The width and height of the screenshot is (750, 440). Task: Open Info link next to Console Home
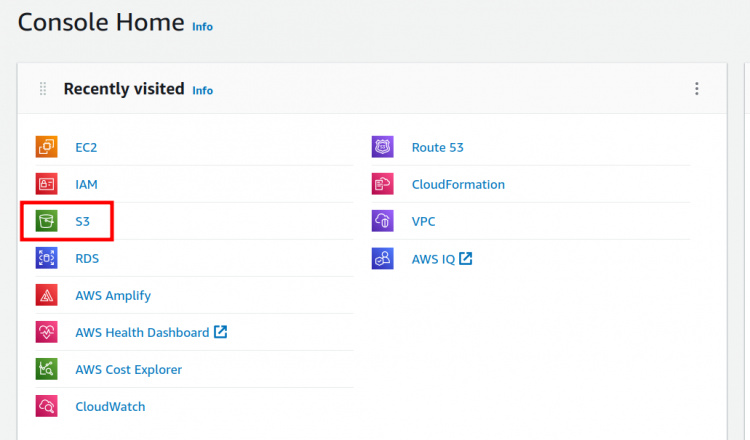tap(202, 27)
